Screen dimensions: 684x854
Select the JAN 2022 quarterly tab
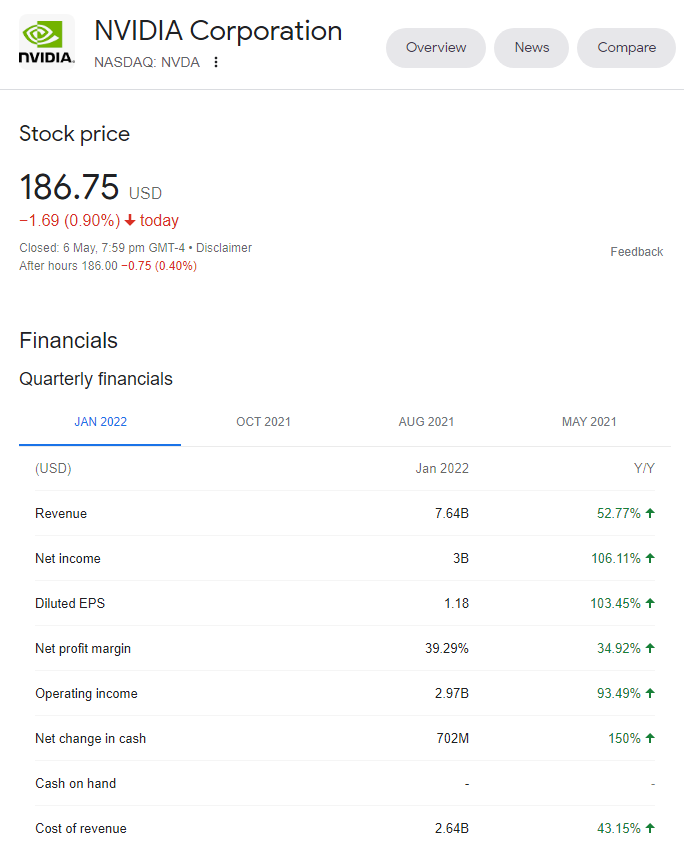(x=100, y=422)
